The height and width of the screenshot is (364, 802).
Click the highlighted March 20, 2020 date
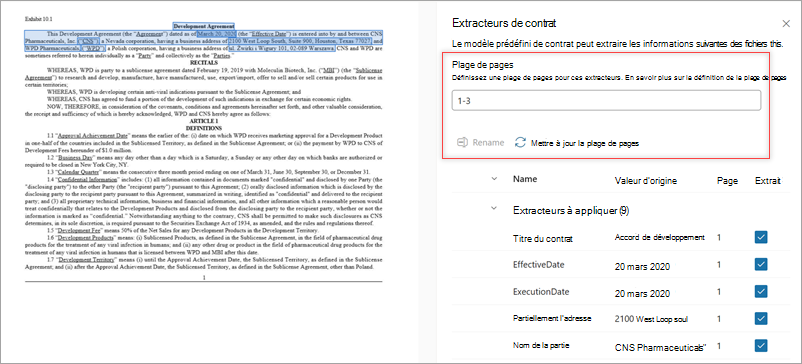click(x=217, y=33)
